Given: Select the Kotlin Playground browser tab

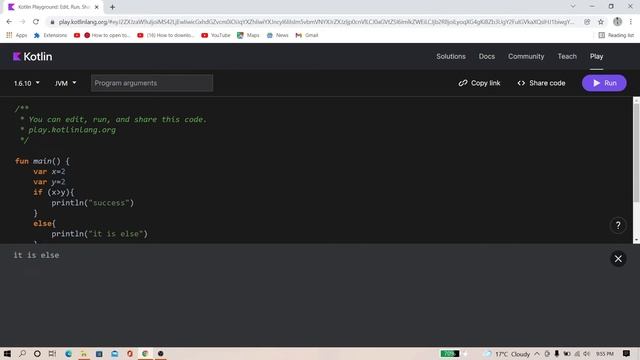Looking at the screenshot, I should coord(53,7).
